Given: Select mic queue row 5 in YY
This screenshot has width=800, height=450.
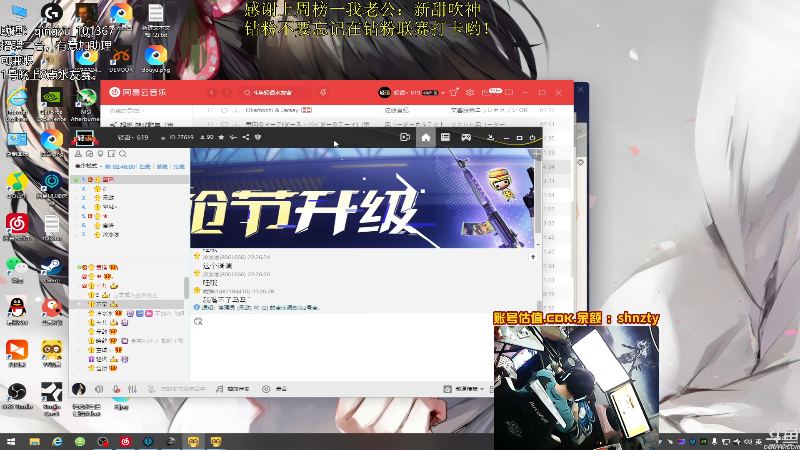Looking at the screenshot, I should pyautogui.click(x=130, y=216).
